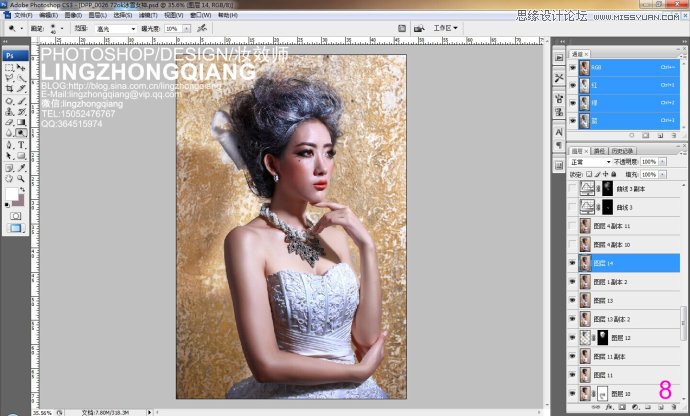Viewport: 690px width, 416px height.
Task: Select the Blur tool
Action: tap(9, 133)
